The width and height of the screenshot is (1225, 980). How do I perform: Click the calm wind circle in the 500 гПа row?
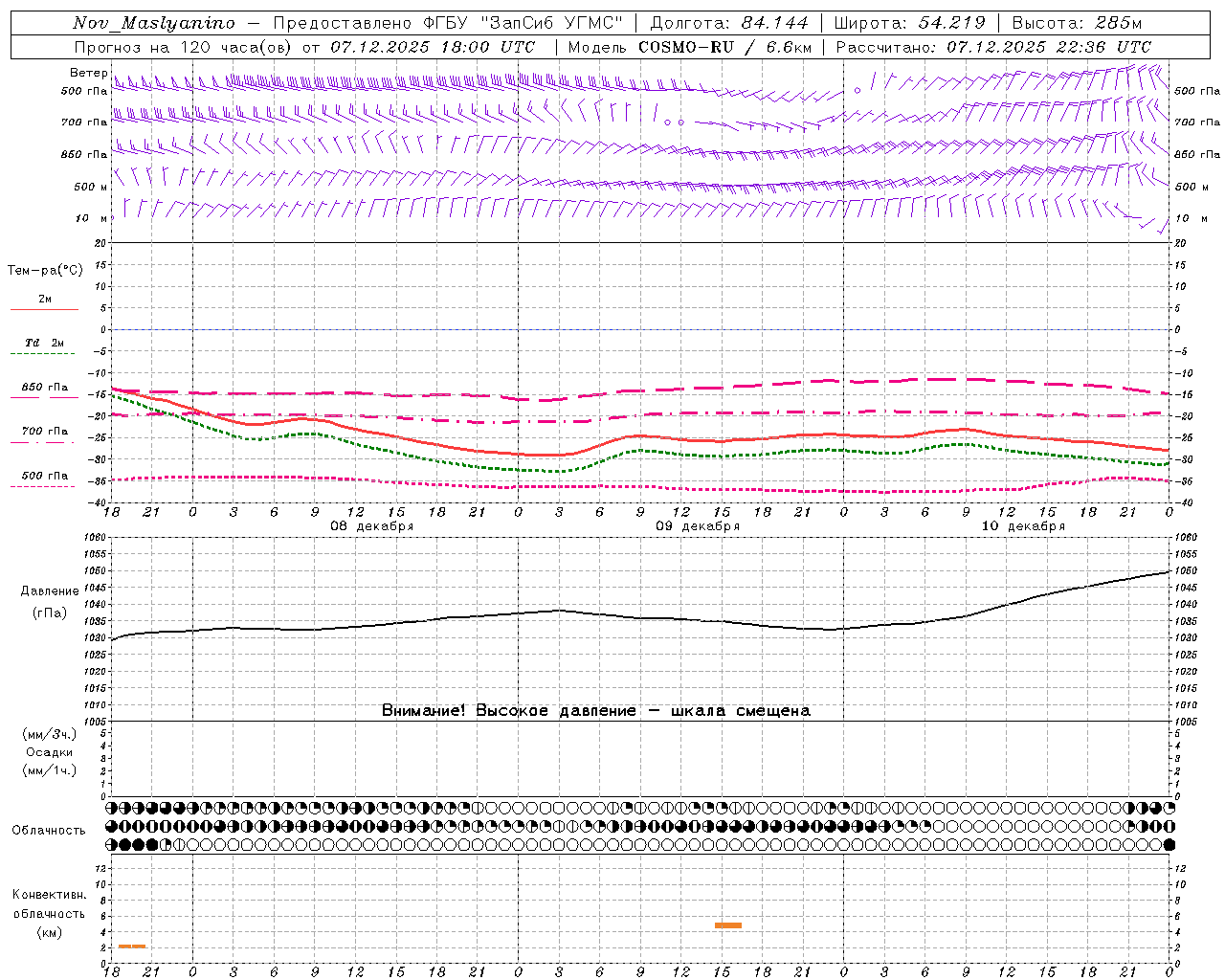tap(857, 91)
